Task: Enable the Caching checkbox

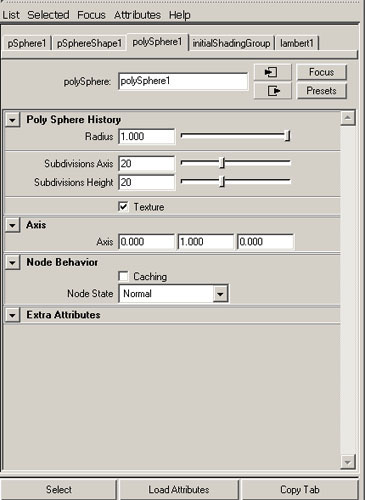Action: pyautogui.click(x=123, y=276)
